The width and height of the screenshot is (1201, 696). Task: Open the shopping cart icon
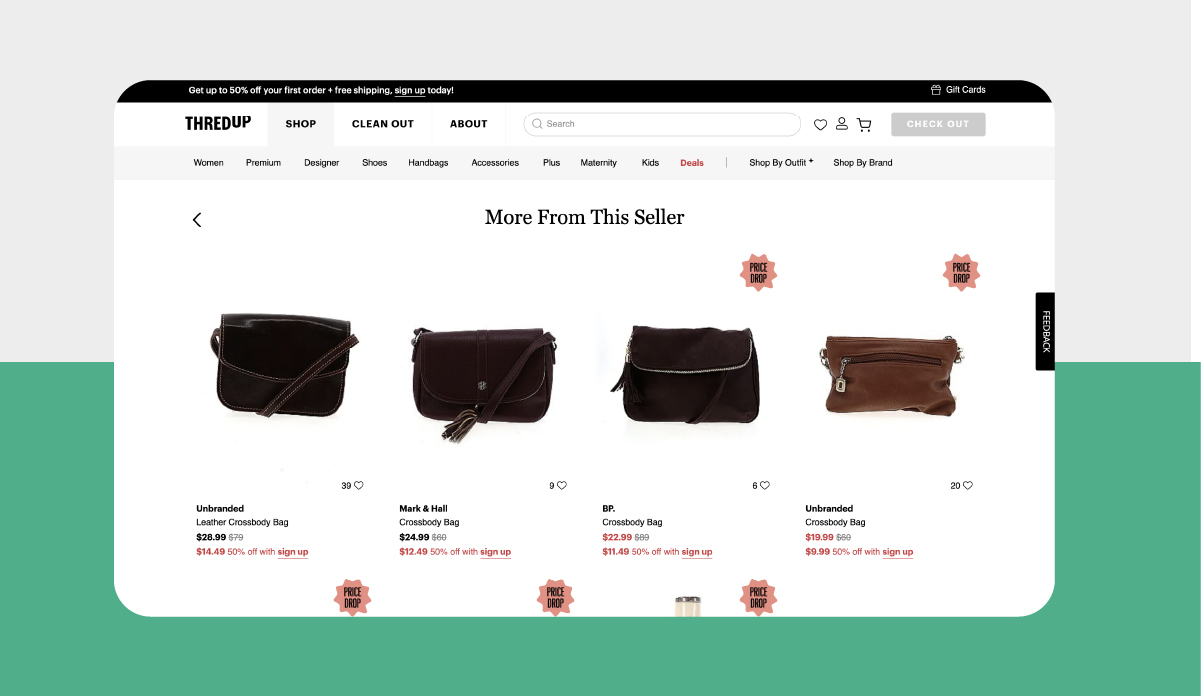864,125
